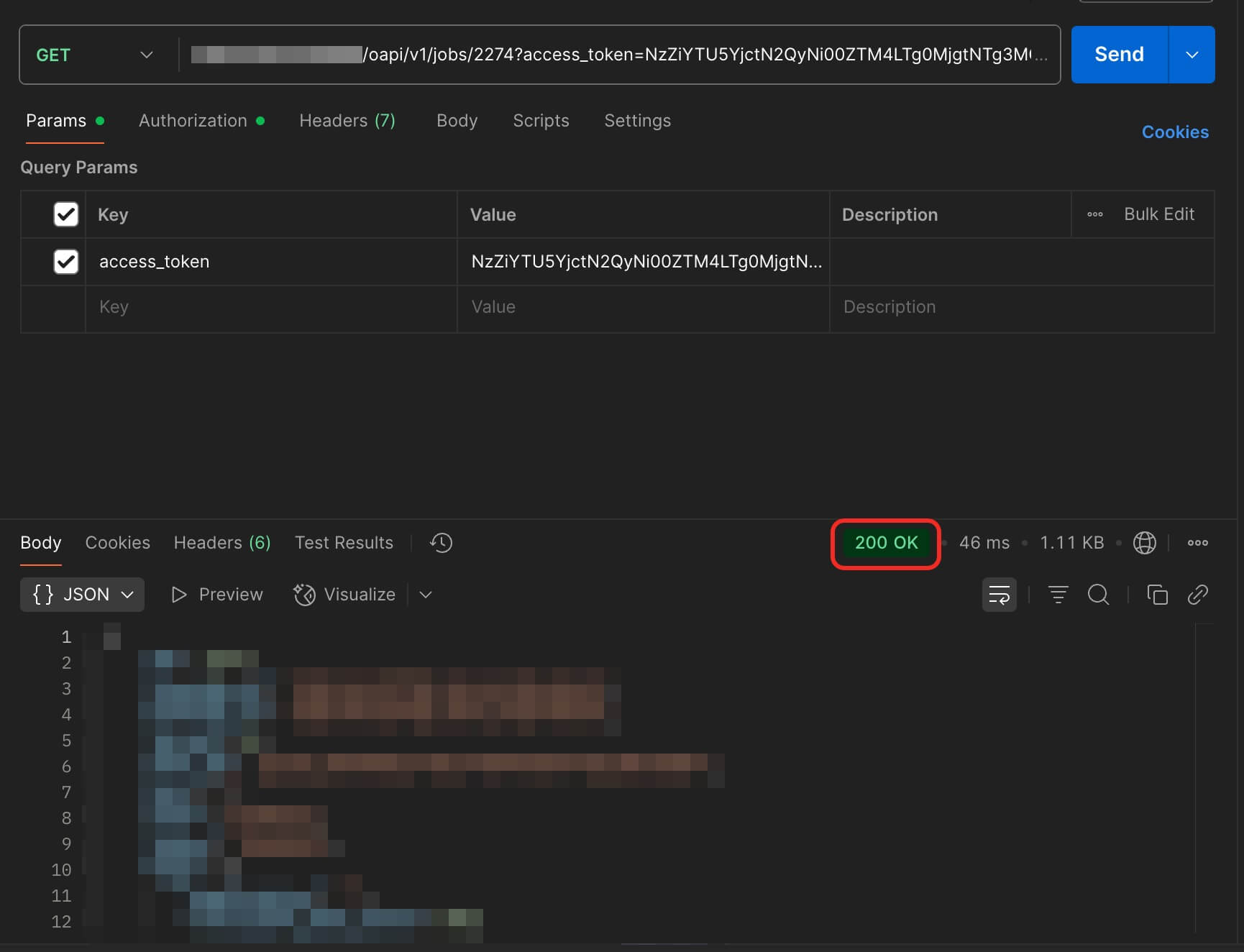Filter the JSON response
Screen dimensions: 1244x952
pos(1057,595)
